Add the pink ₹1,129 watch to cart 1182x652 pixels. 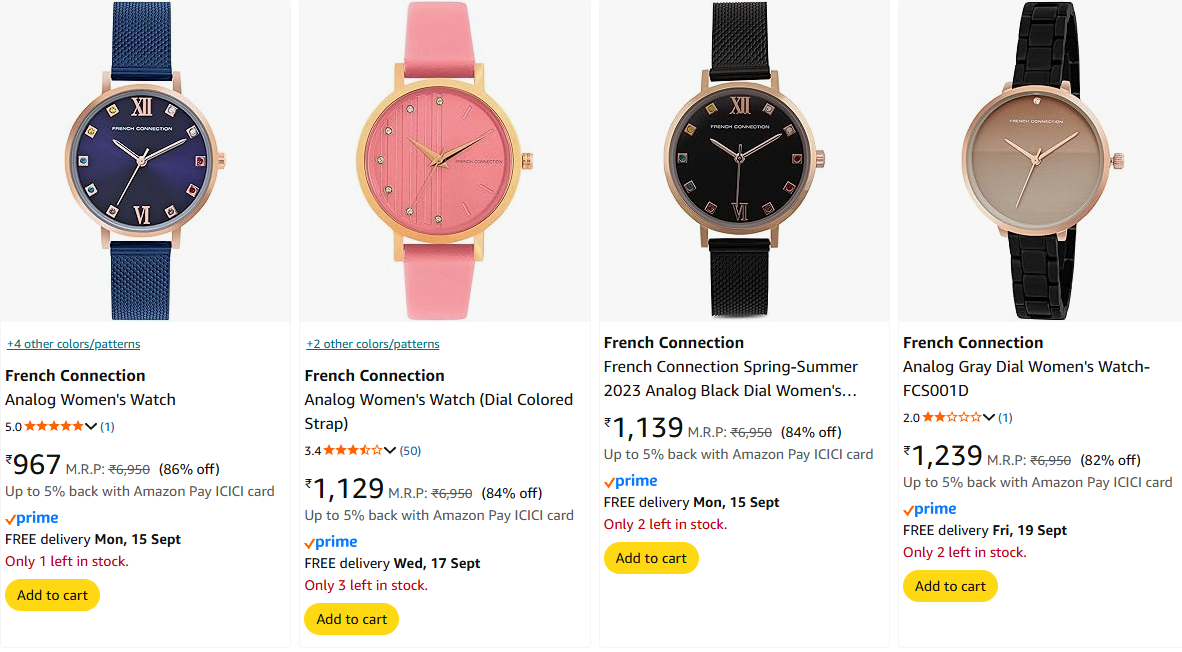click(351, 619)
